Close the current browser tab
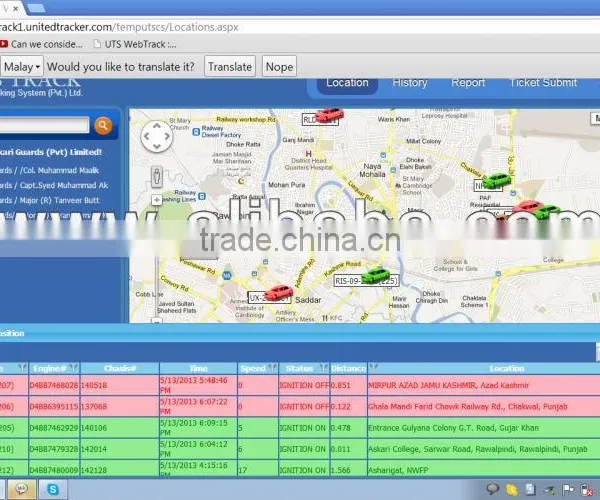Screen dimensions: 600x500 pos(16,8)
